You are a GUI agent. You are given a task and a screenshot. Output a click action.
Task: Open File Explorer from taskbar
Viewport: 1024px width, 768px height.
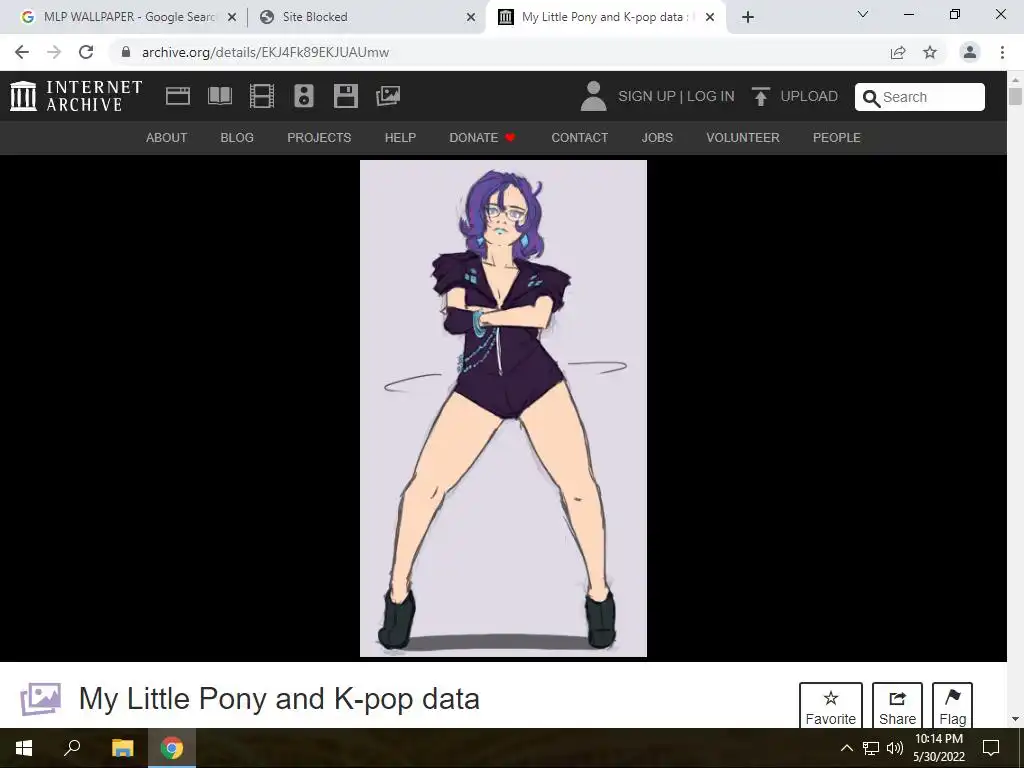click(122, 748)
